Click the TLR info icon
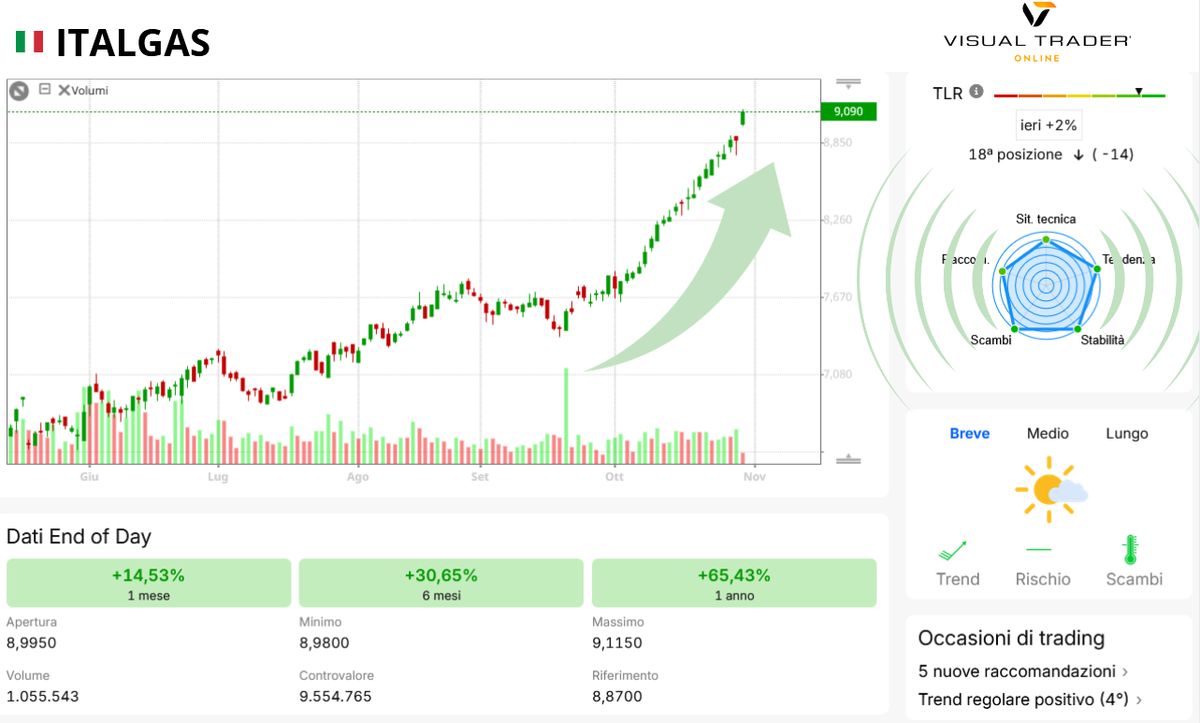This screenshot has height=723, width=1200. click(x=976, y=91)
